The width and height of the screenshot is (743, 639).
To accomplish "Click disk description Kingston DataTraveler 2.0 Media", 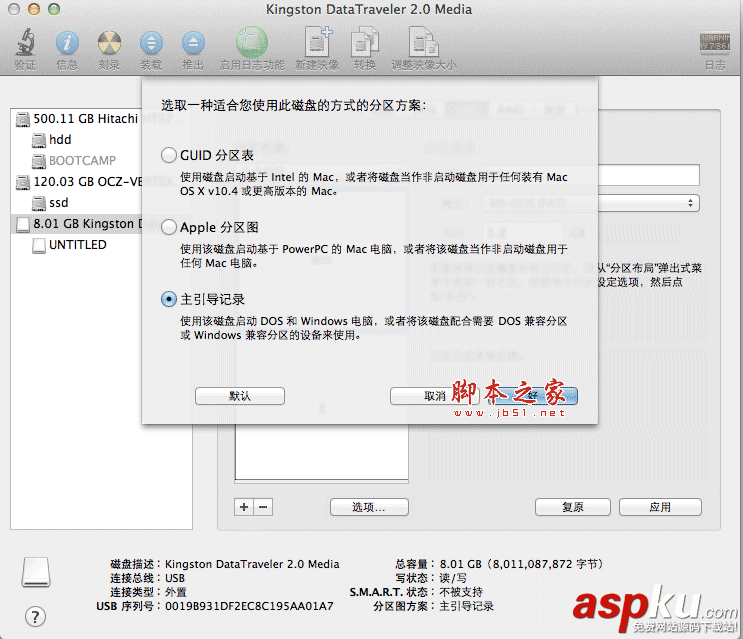I will tap(252, 564).
